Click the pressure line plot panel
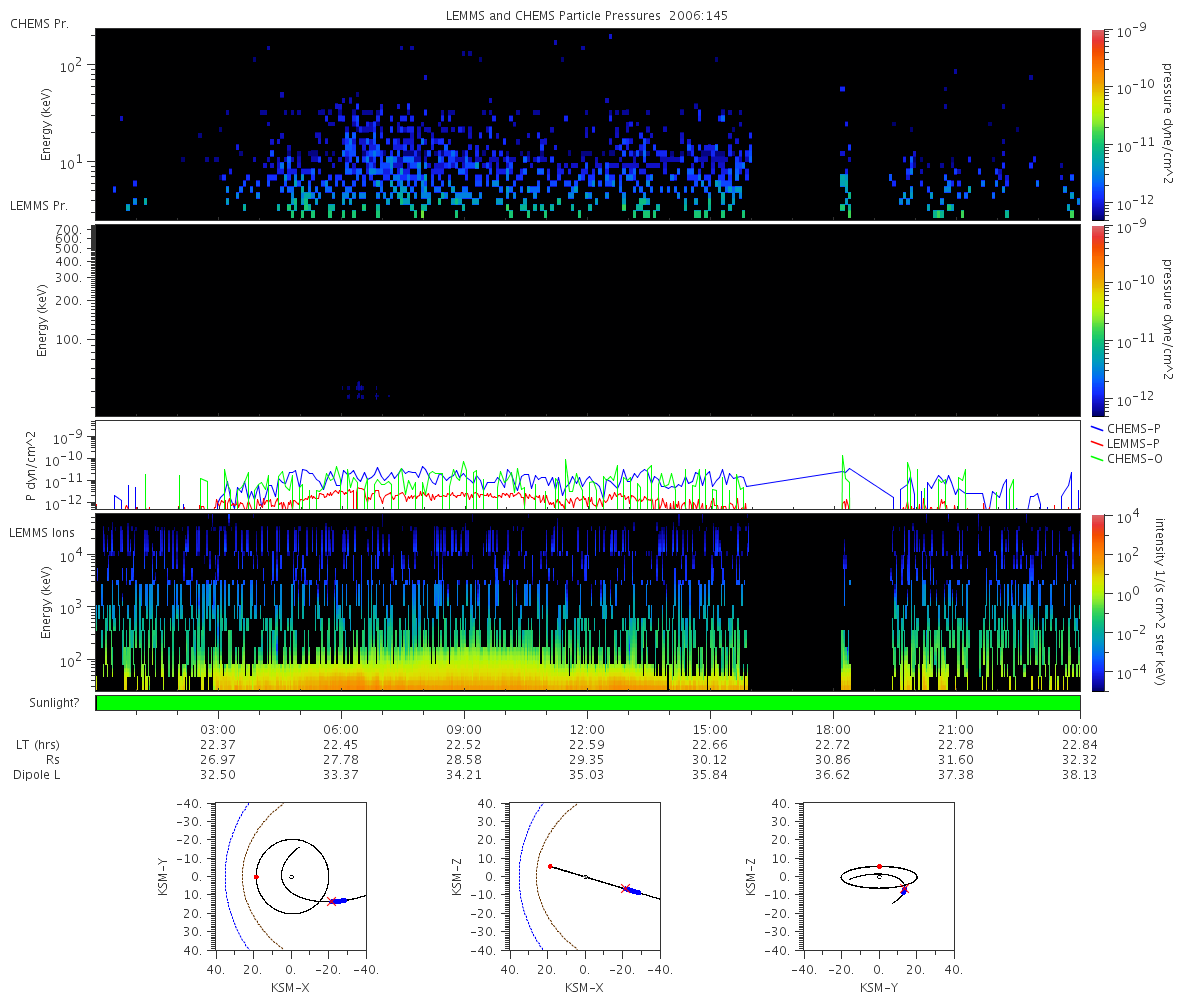The width and height of the screenshot is (1200, 1000). [x=588, y=465]
